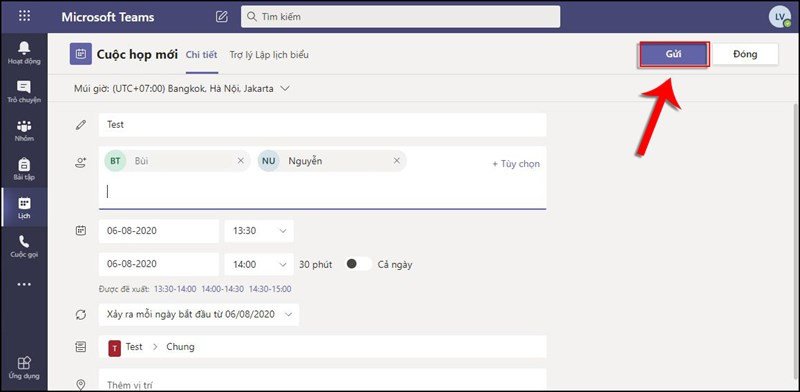The image size is (800, 392).
Task: Click the date calendar icon
Action: 81,231
